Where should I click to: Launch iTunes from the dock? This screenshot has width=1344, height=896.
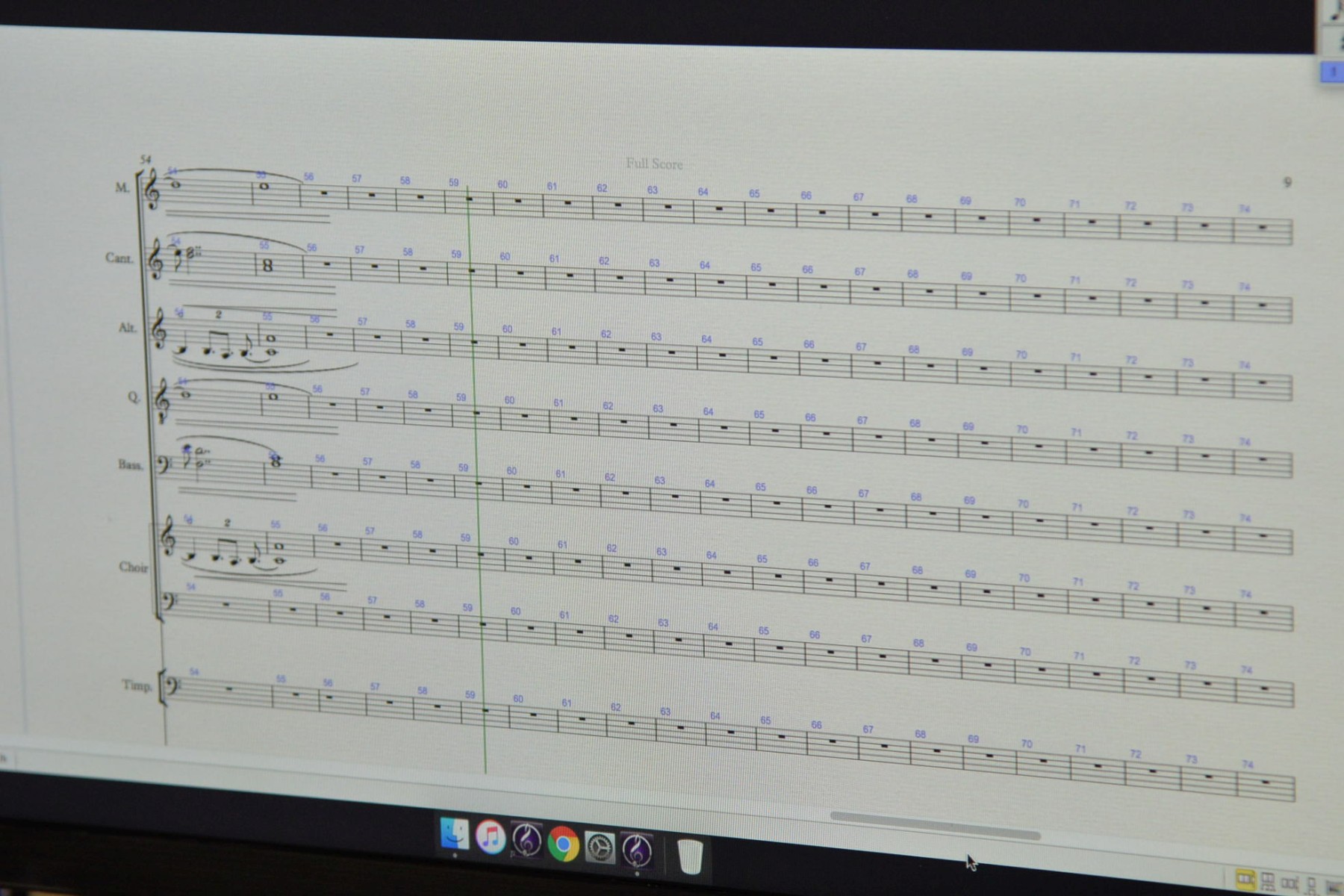491,837
